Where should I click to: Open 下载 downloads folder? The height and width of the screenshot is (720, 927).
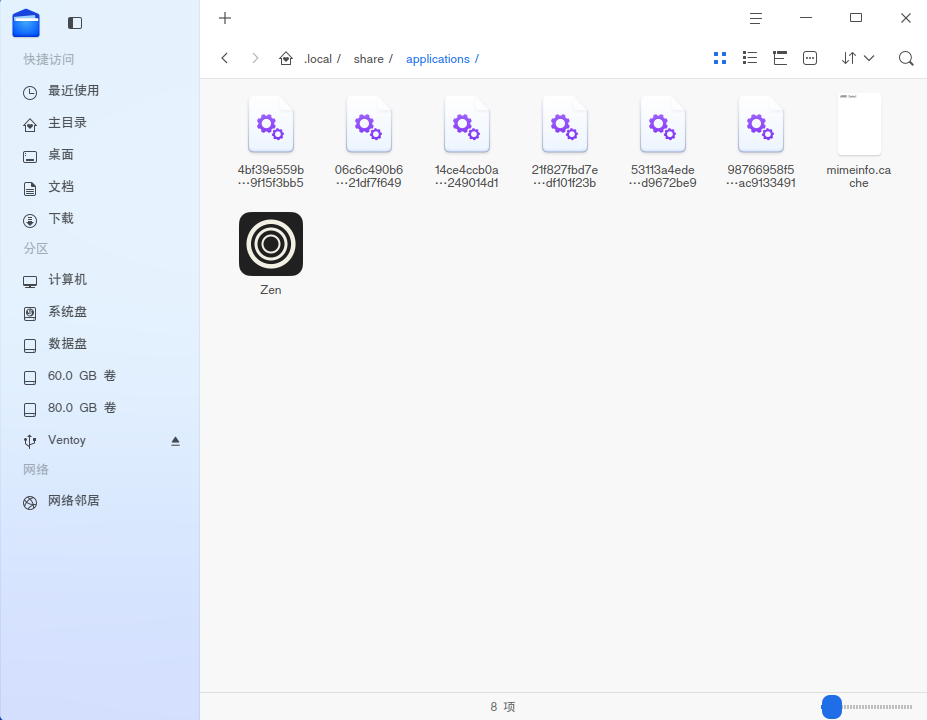pos(100,219)
